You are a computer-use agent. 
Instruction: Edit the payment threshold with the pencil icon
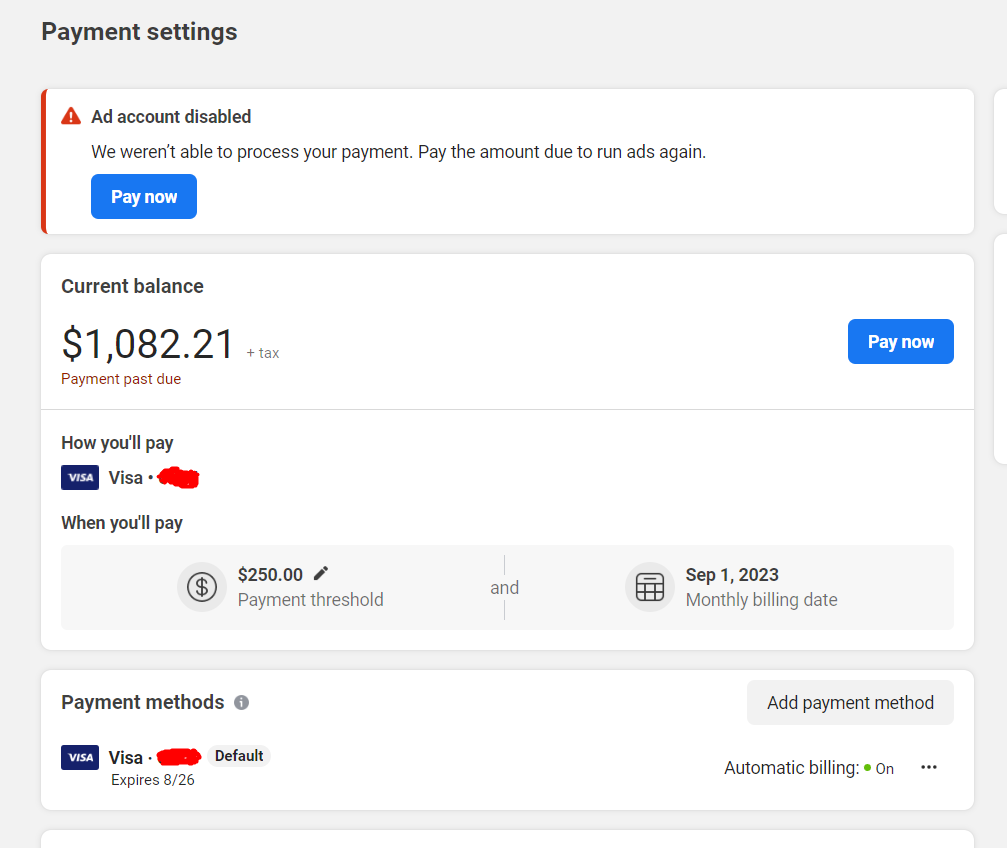[321, 574]
